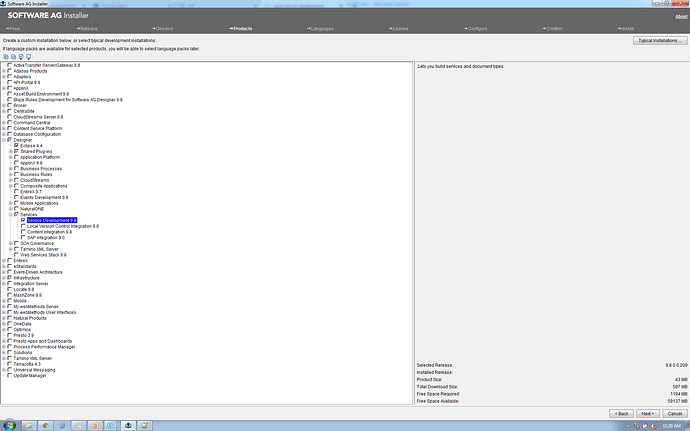The image size is (690, 431).
Task: Open the Paint taskbar icon
Action: pyautogui.click(x=144, y=426)
